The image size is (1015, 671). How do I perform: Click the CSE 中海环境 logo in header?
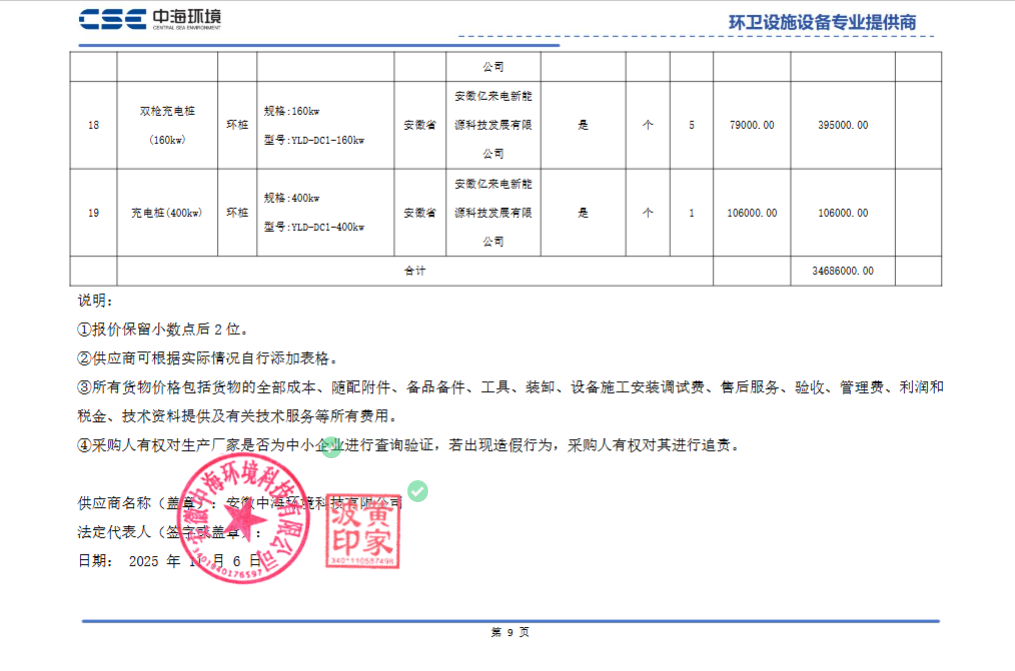click(x=150, y=21)
